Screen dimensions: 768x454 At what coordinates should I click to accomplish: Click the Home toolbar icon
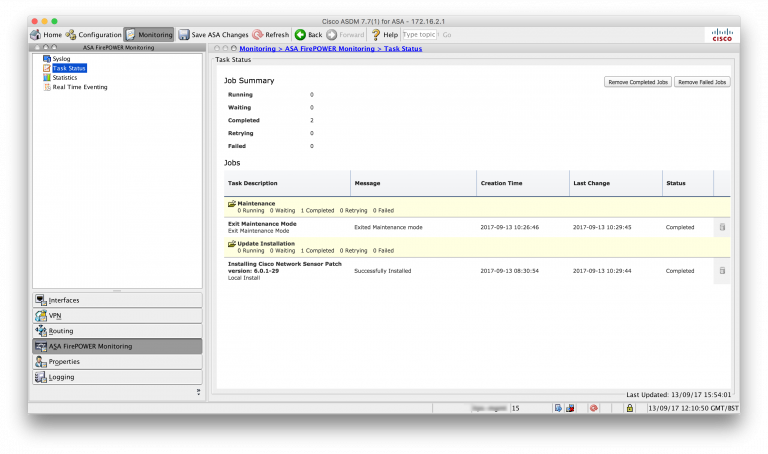[x=35, y=35]
